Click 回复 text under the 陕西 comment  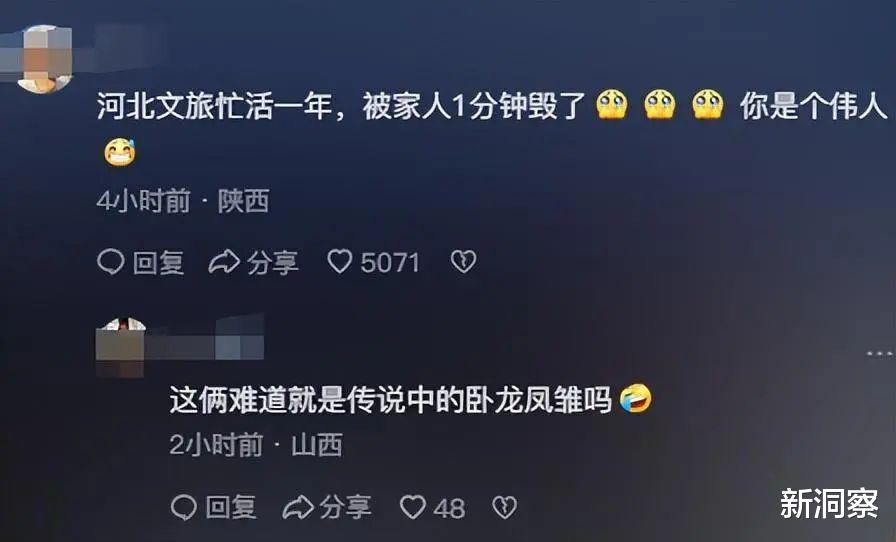[x=158, y=263]
